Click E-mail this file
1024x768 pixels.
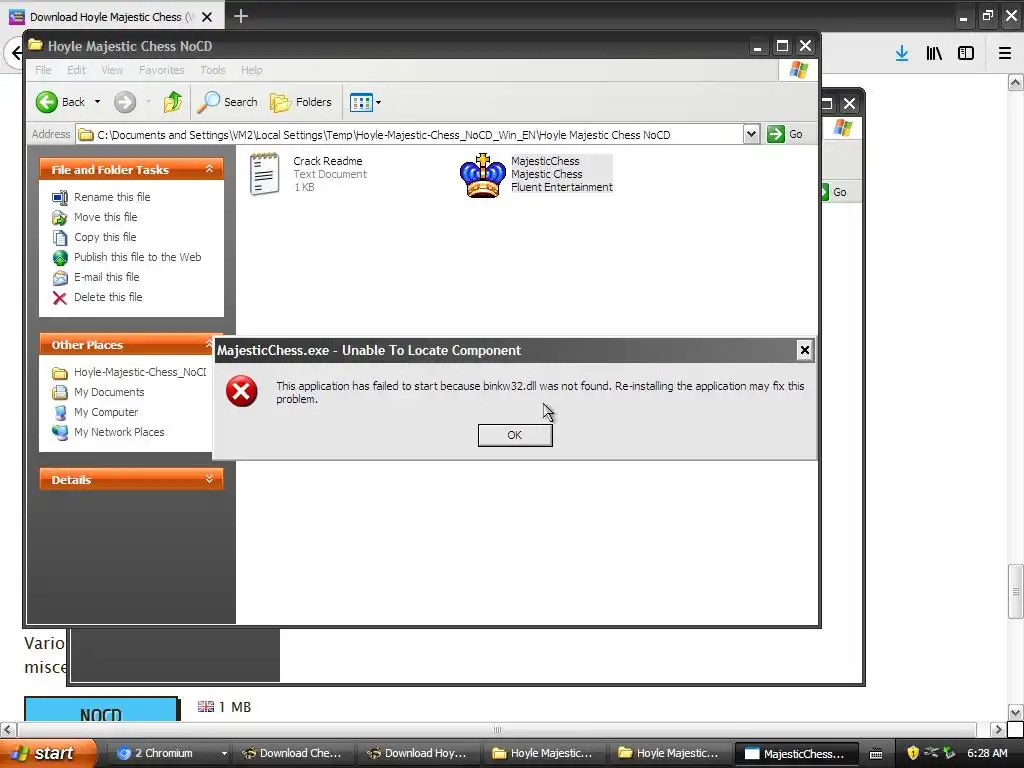[x=106, y=277]
